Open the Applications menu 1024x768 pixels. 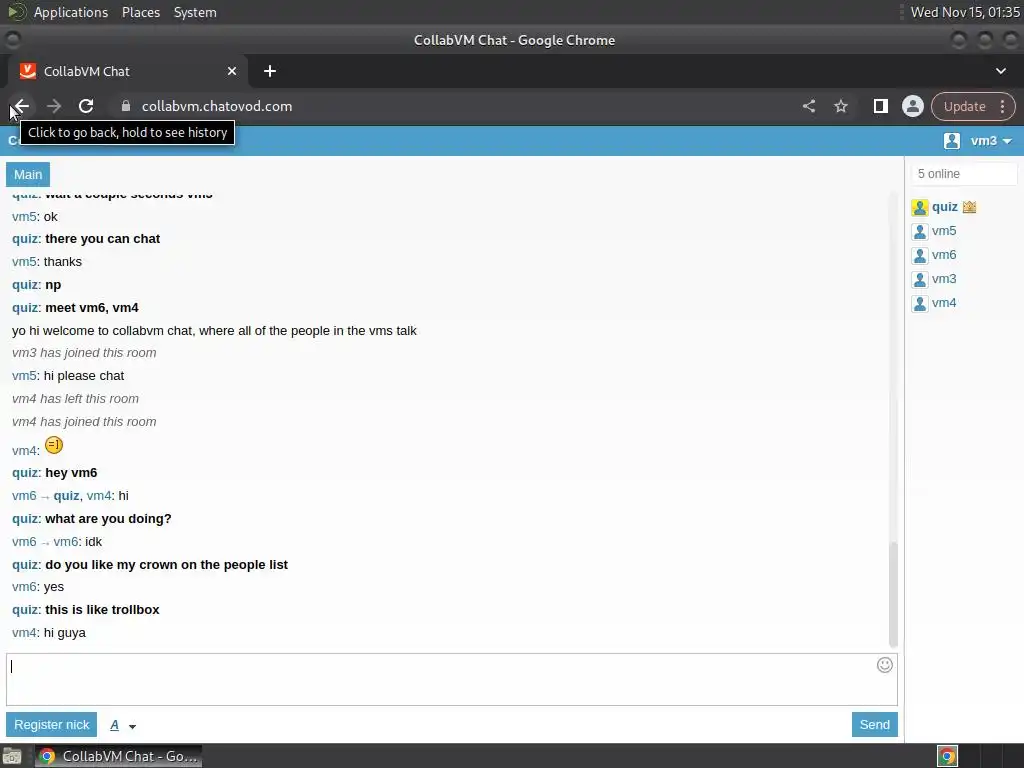point(71,12)
